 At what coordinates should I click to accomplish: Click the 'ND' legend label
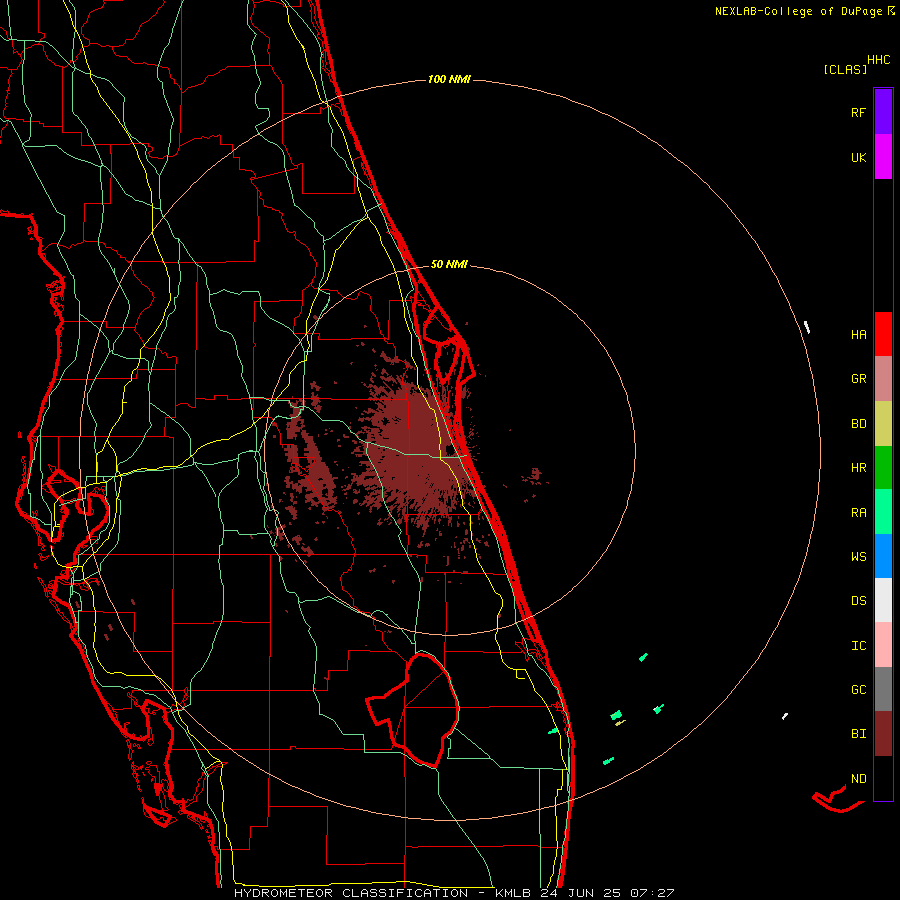coord(858,779)
